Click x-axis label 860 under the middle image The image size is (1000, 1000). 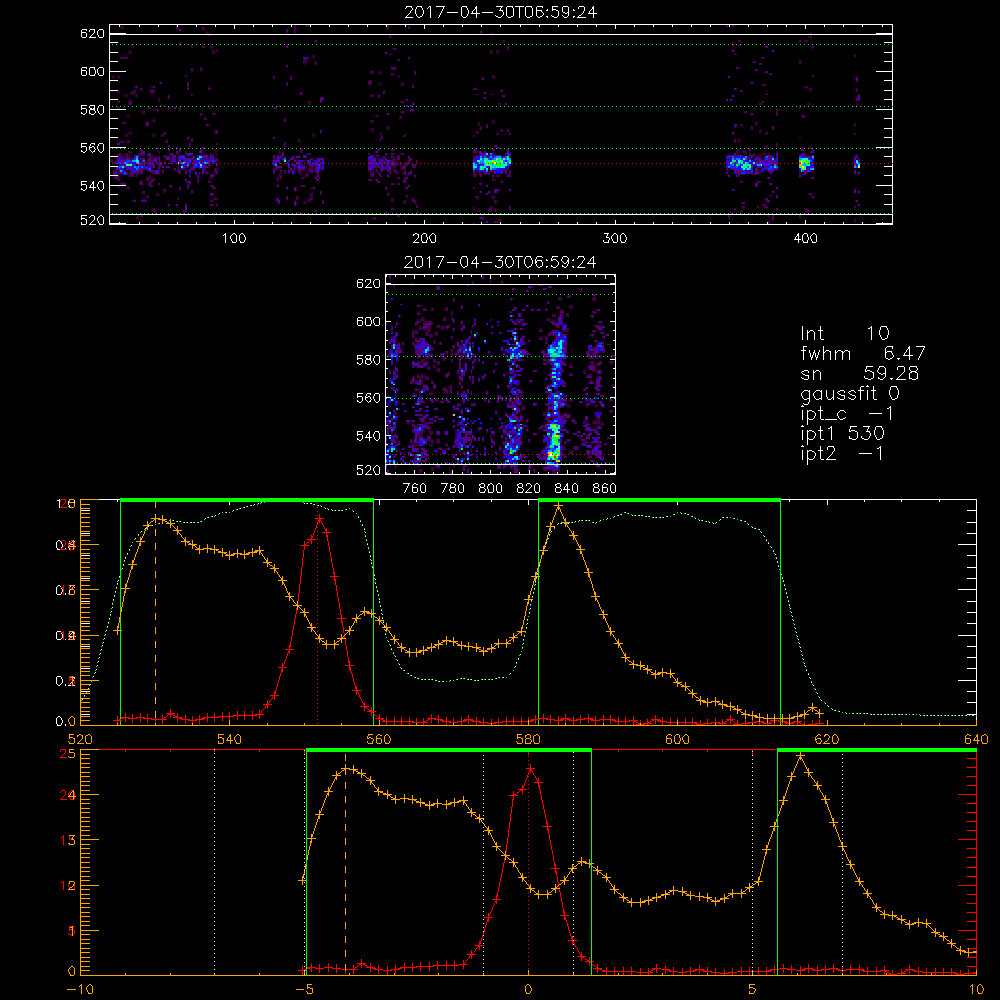pos(605,489)
